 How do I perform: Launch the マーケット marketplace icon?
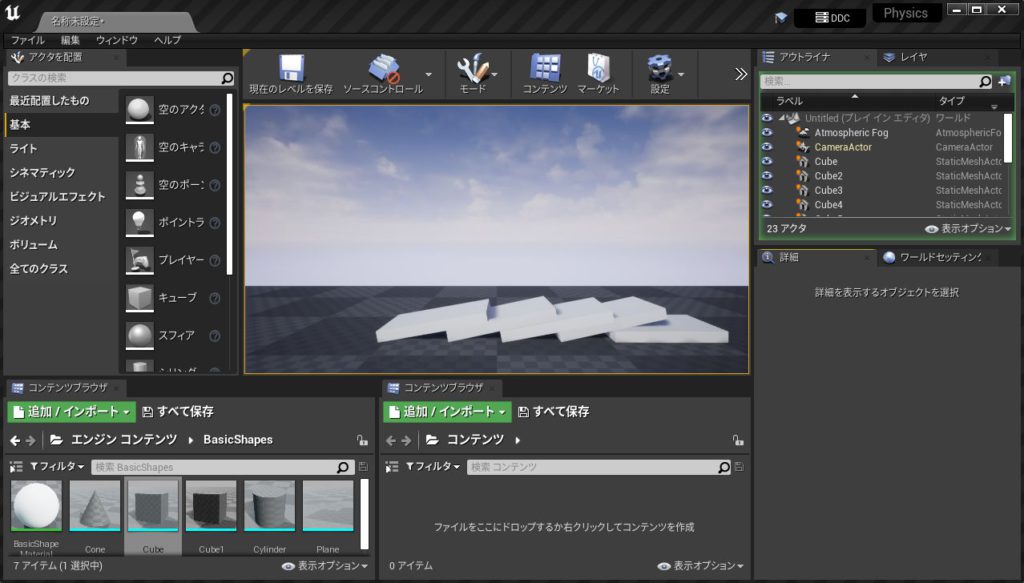click(x=598, y=68)
